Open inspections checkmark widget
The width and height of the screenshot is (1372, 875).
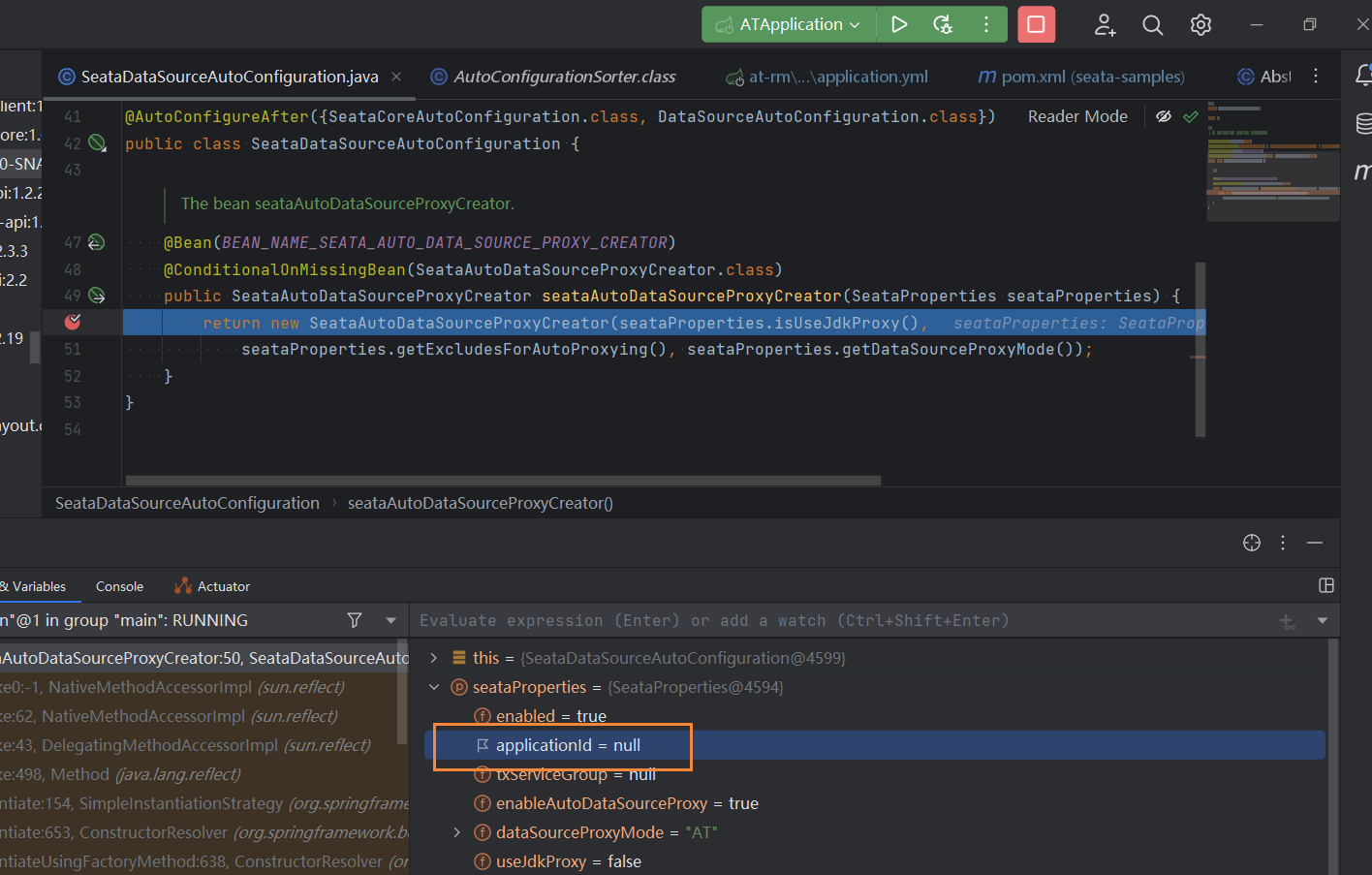pos(1191,116)
